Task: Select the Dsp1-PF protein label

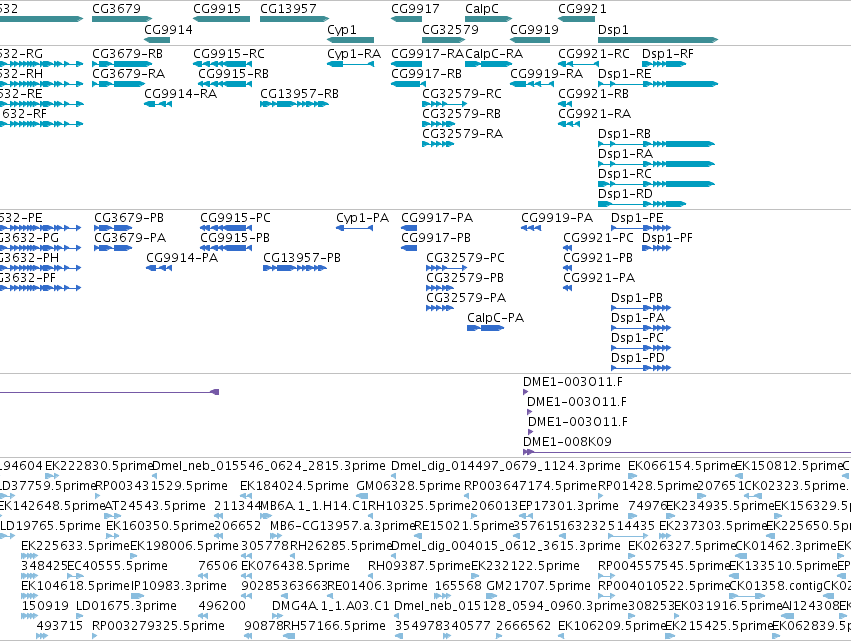Action: pyautogui.click(x=668, y=238)
